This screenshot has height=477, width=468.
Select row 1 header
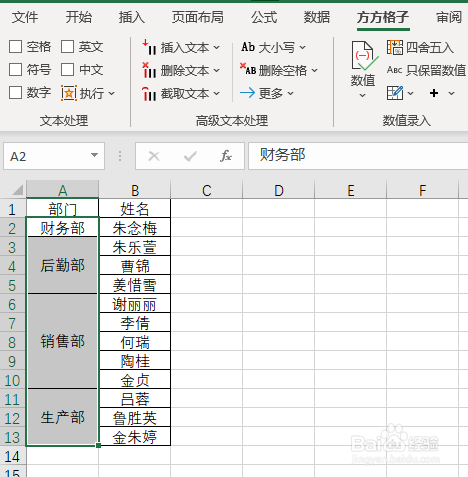point(13,209)
